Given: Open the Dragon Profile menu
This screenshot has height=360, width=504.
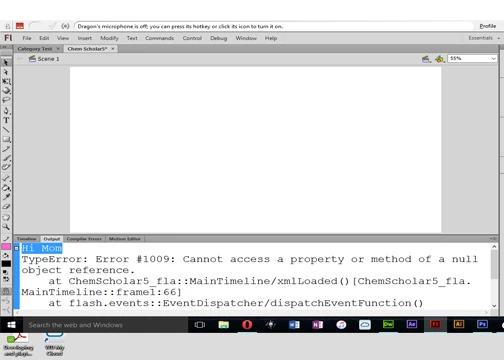Looking at the screenshot, I should 488,26.
